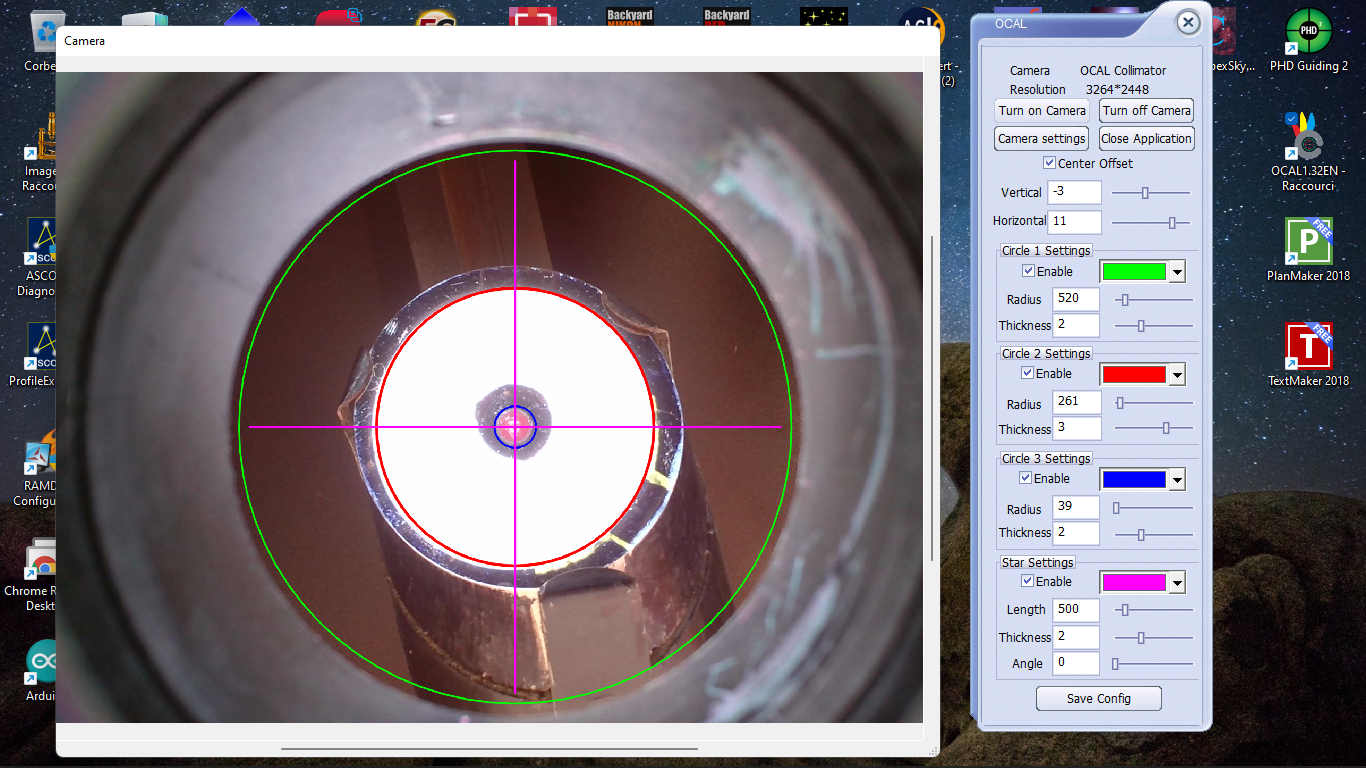Click the Camera window vertical scrollbar
The width and height of the screenshot is (1366, 768).
coord(932,398)
